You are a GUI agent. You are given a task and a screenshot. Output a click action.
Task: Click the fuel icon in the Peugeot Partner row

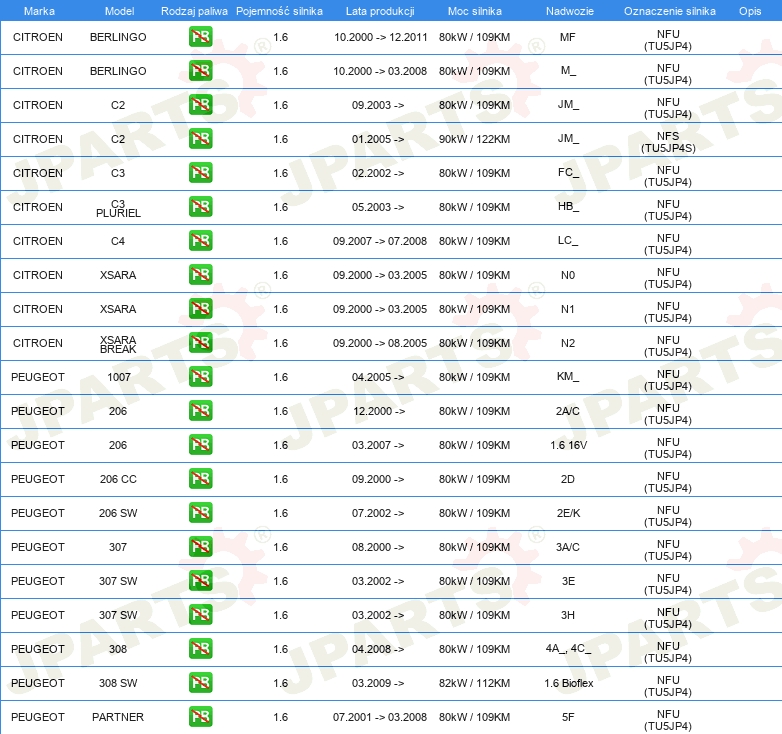tap(200, 717)
